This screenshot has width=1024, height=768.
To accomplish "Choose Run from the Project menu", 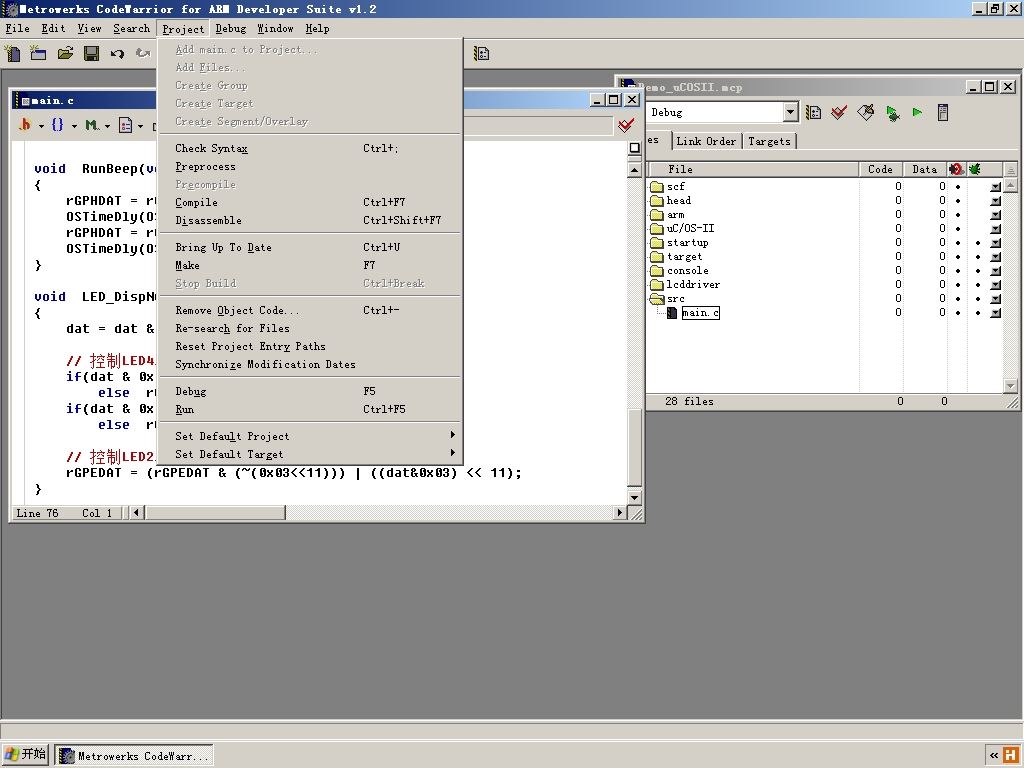I will 310,409.
